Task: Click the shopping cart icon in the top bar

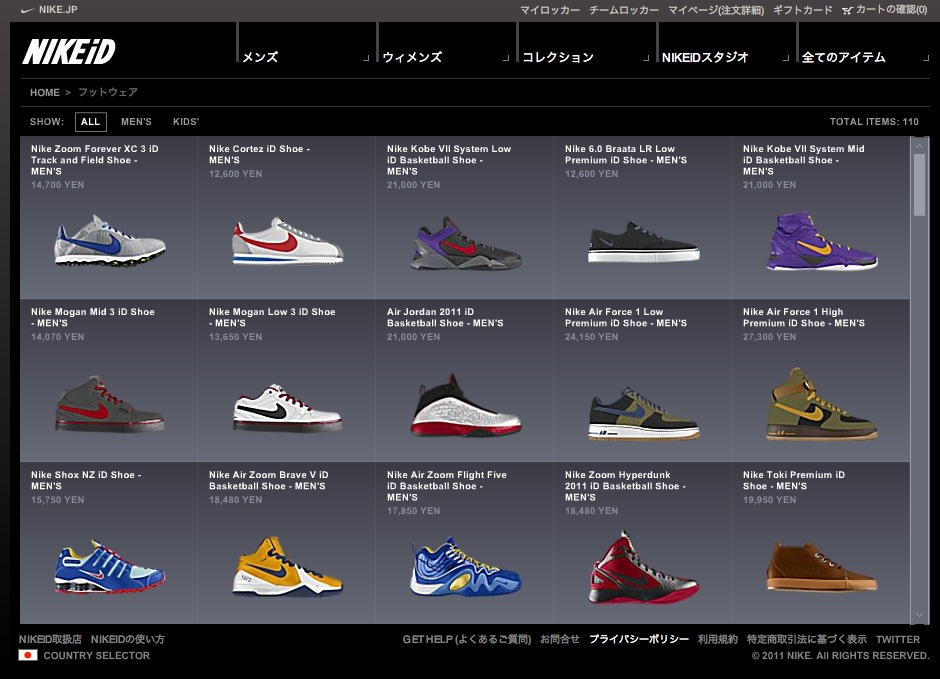Action: tap(846, 10)
